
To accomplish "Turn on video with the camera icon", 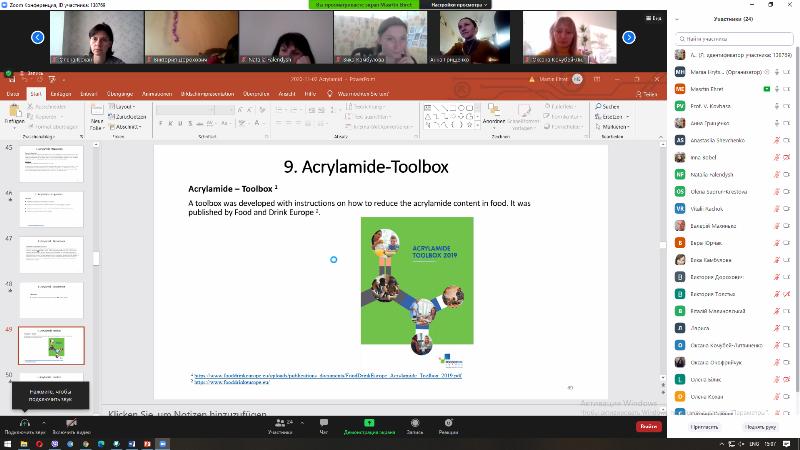I will [72, 423].
